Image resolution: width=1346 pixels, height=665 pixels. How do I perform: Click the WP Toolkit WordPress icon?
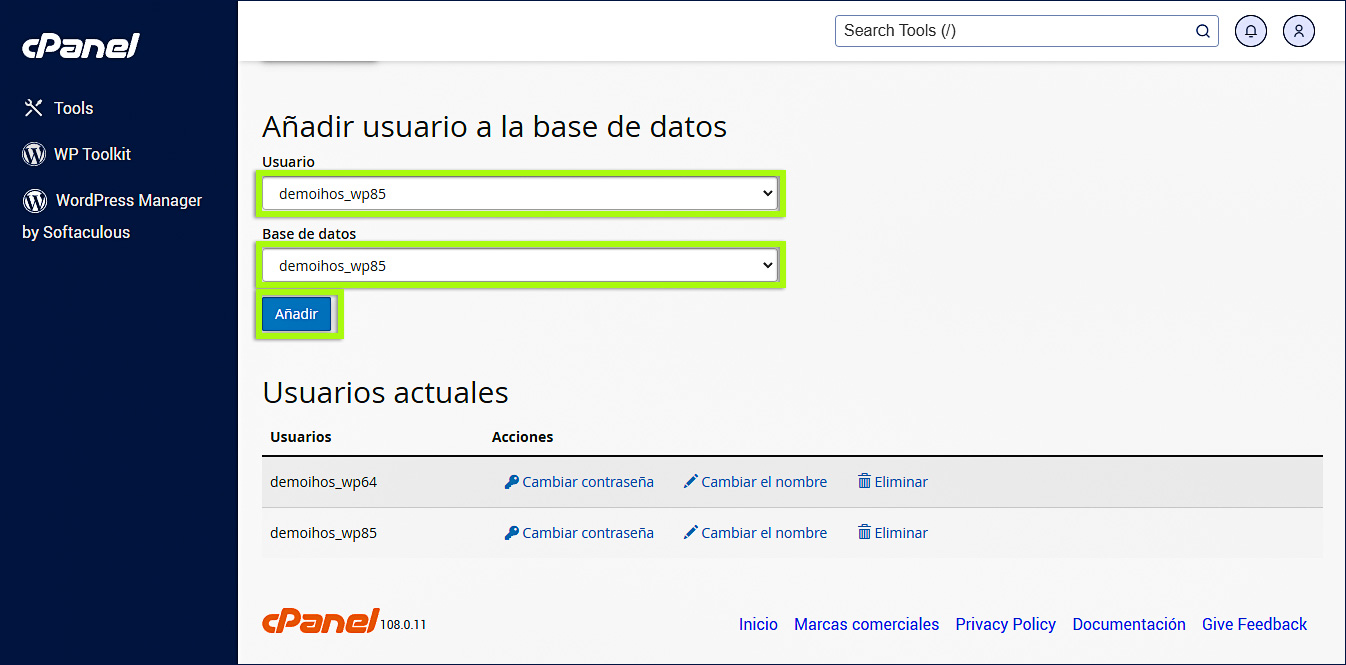tap(34, 154)
